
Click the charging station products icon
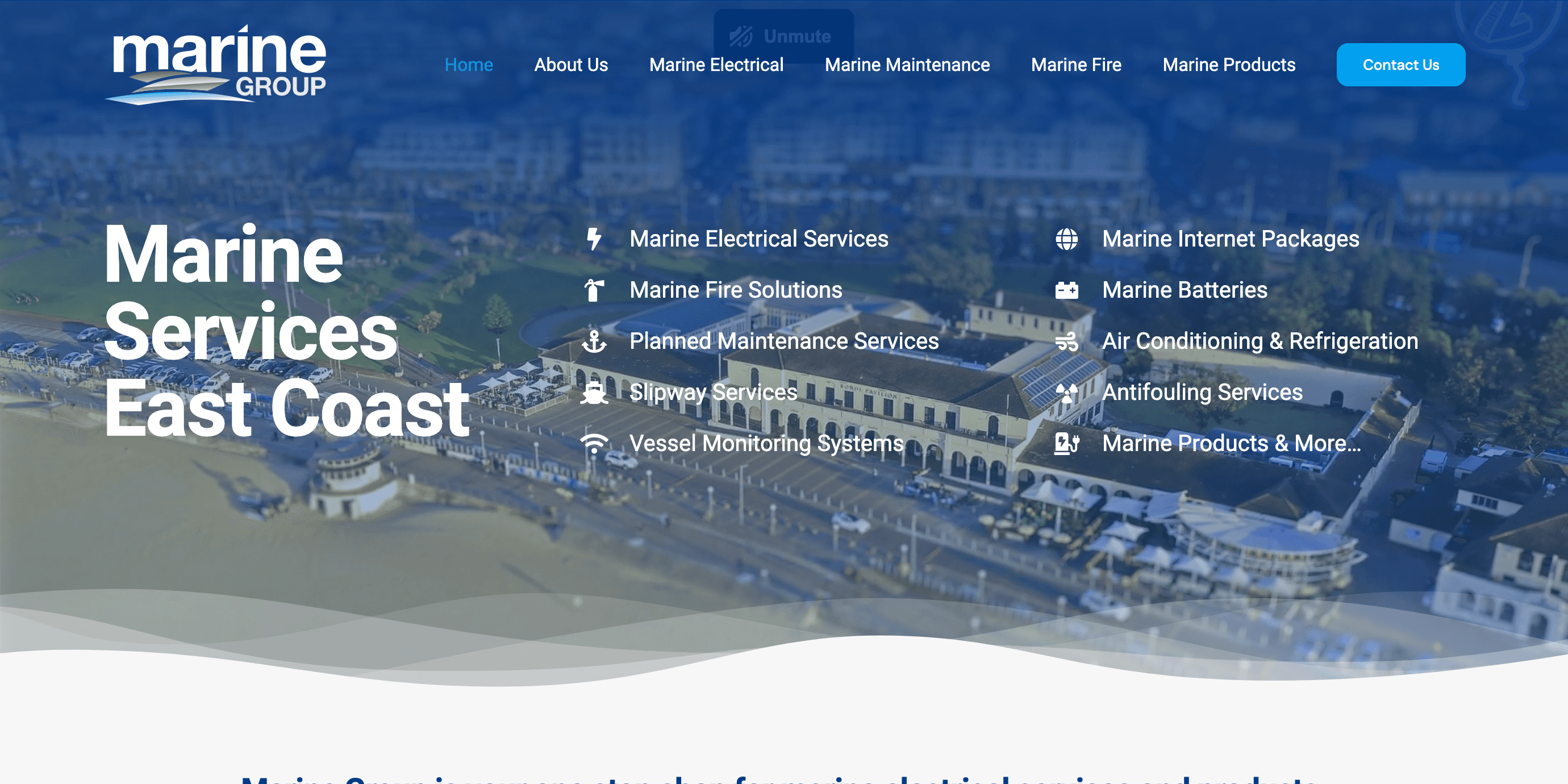[x=1066, y=444]
